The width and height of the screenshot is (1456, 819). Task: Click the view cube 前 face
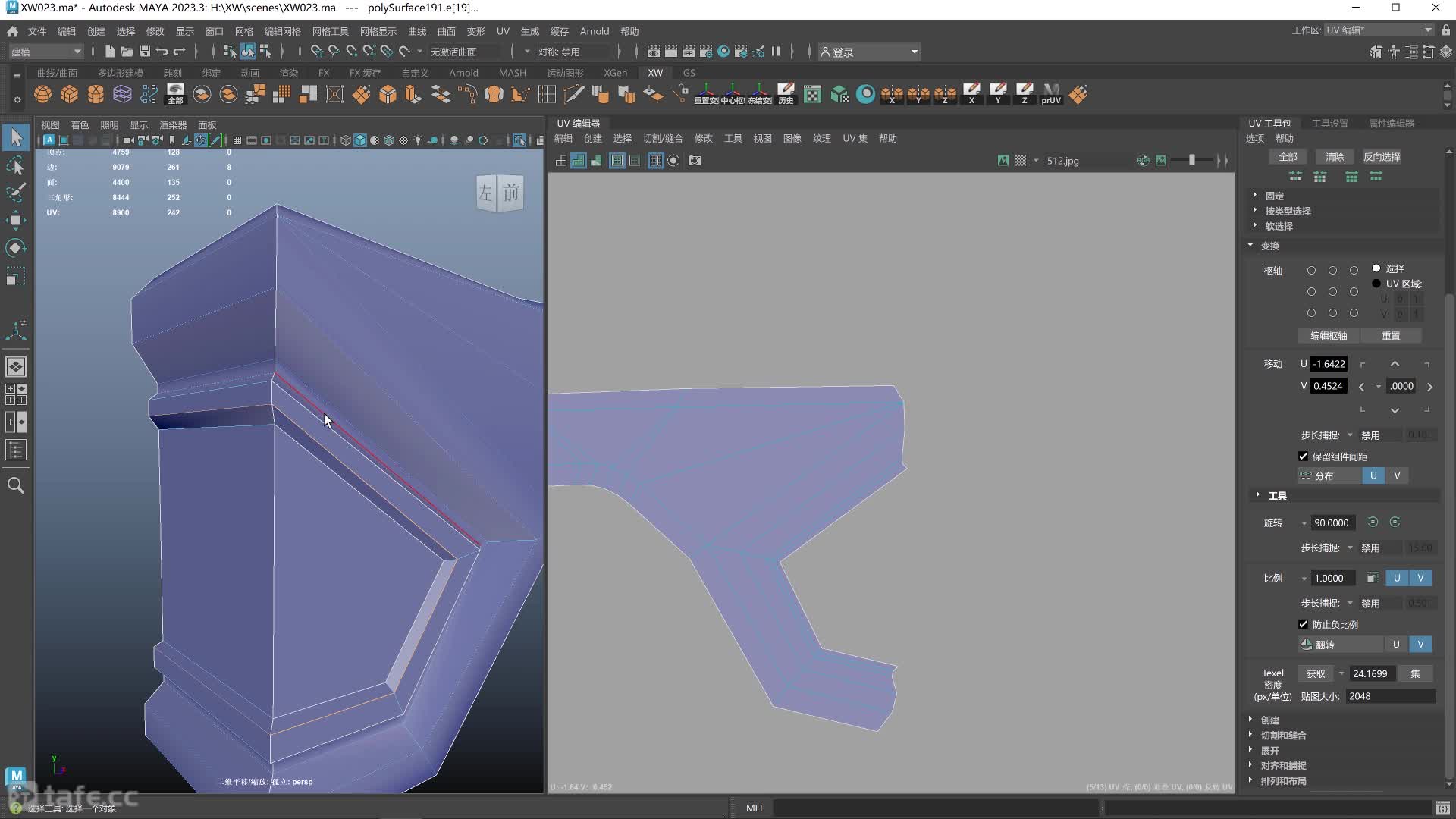512,193
